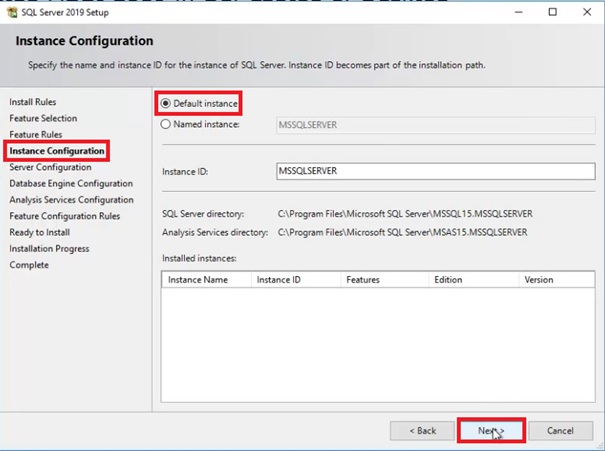Screen dimensions: 605x451
Task: Go to Feature Configuration Rules step
Action: (64, 216)
